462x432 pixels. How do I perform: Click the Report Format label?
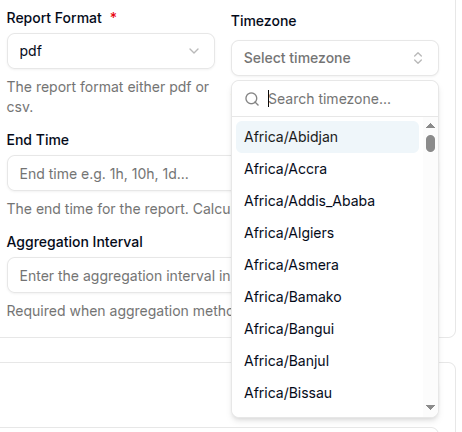[54, 18]
